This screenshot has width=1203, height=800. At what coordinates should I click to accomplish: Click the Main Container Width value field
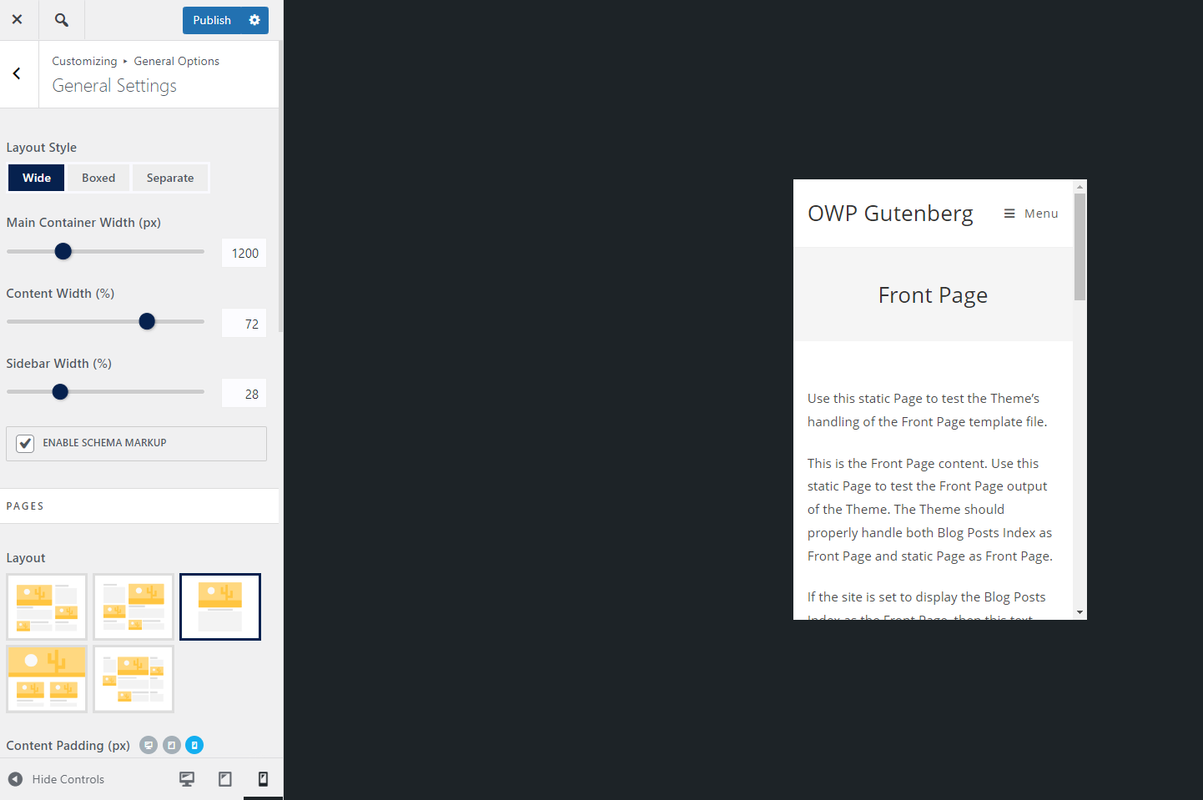tap(245, 253)
